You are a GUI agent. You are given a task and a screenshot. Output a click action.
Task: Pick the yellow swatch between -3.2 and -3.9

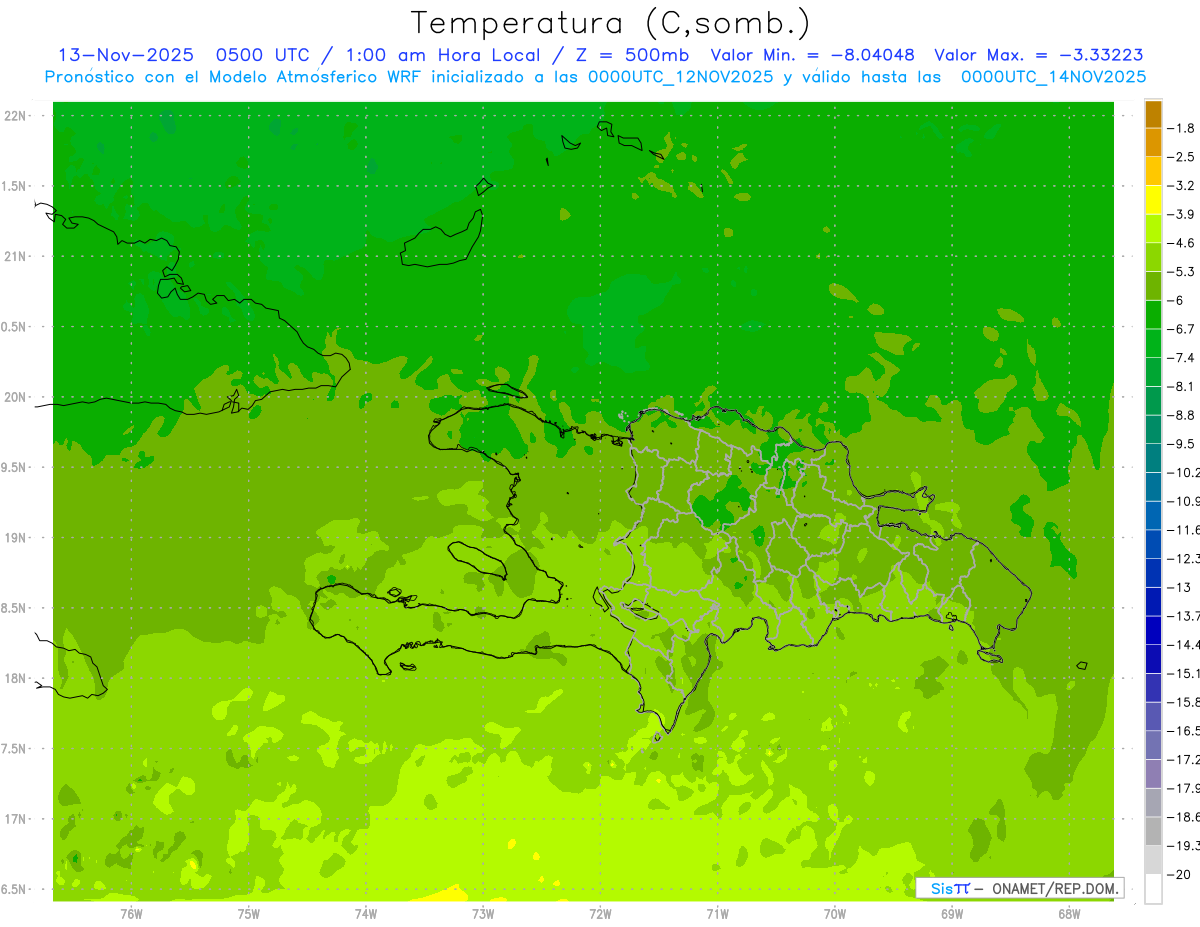coord(1153,200)
